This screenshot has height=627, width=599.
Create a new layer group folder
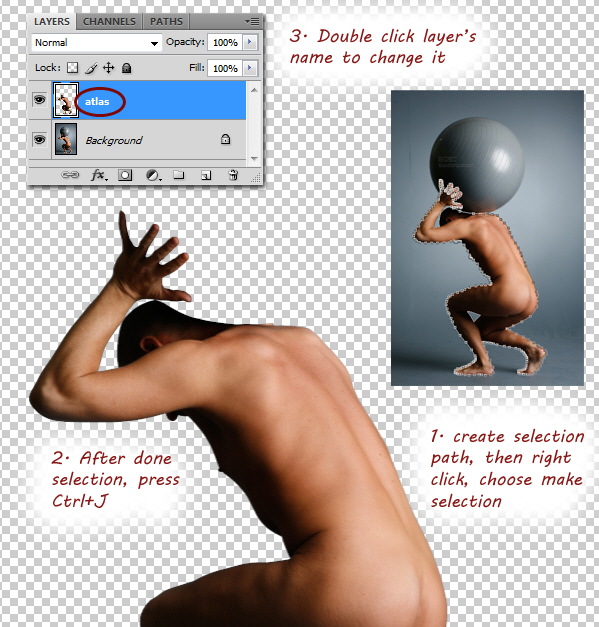179,175
